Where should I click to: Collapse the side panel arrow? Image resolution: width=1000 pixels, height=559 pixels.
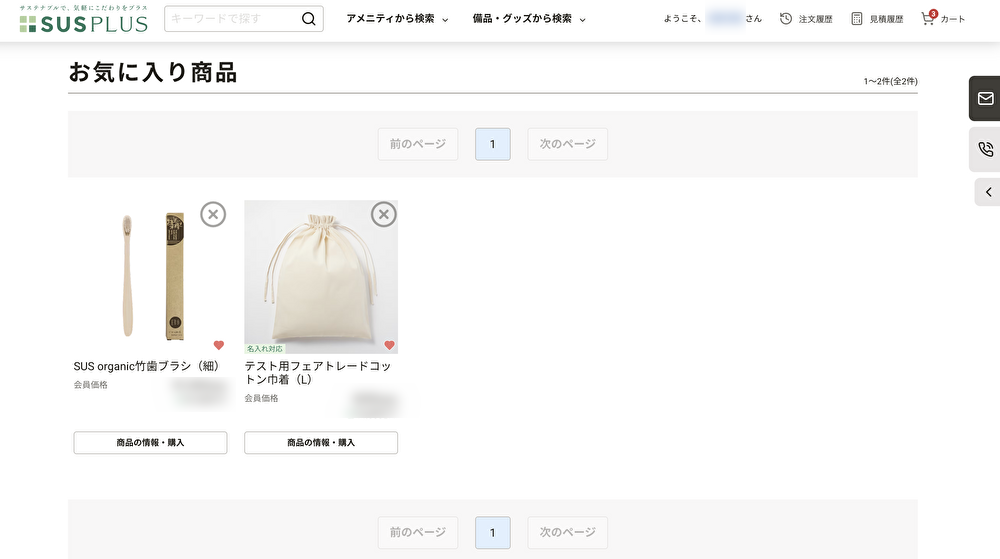click(x=988, y=192)
